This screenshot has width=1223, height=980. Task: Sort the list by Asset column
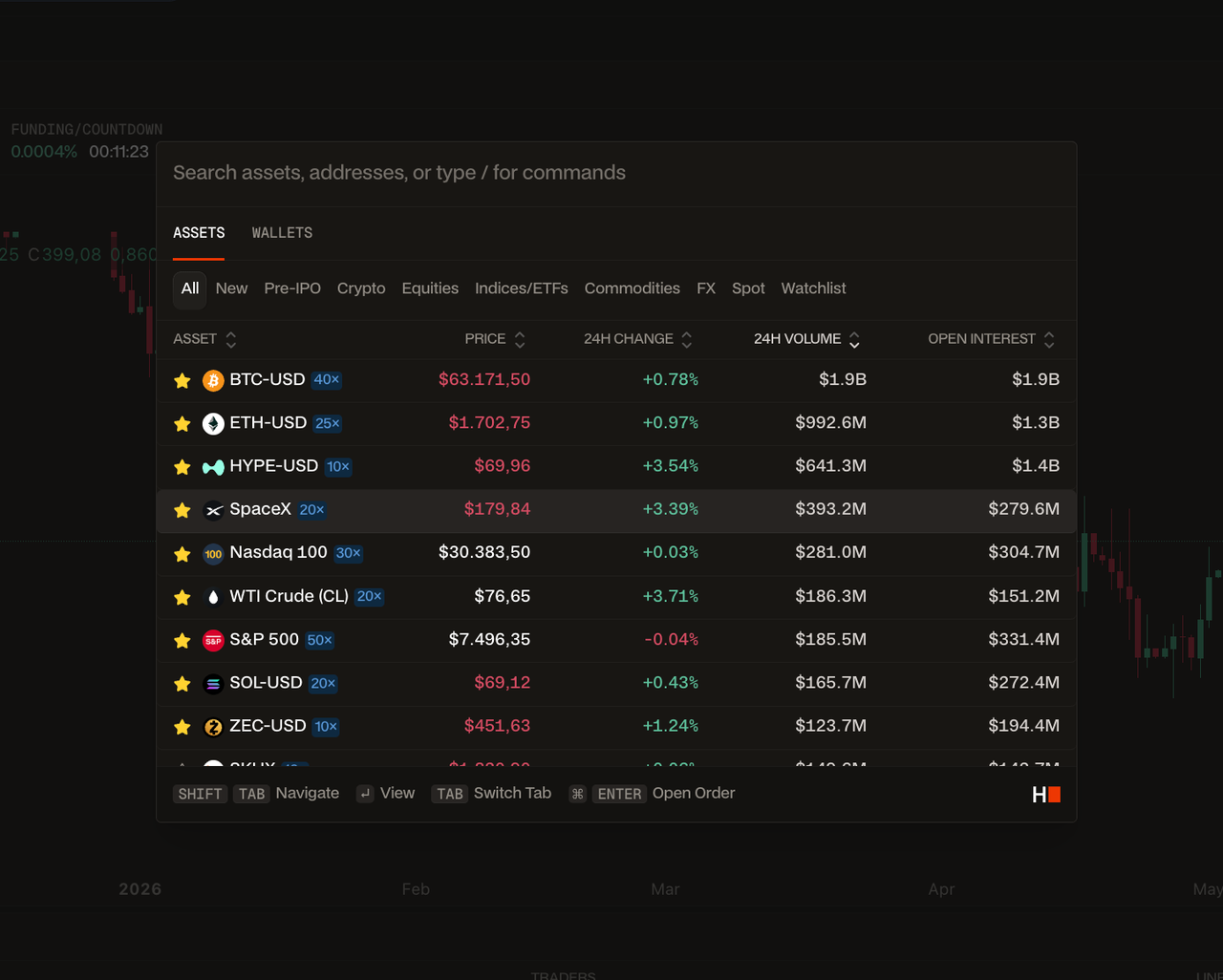tap(204, 339)
